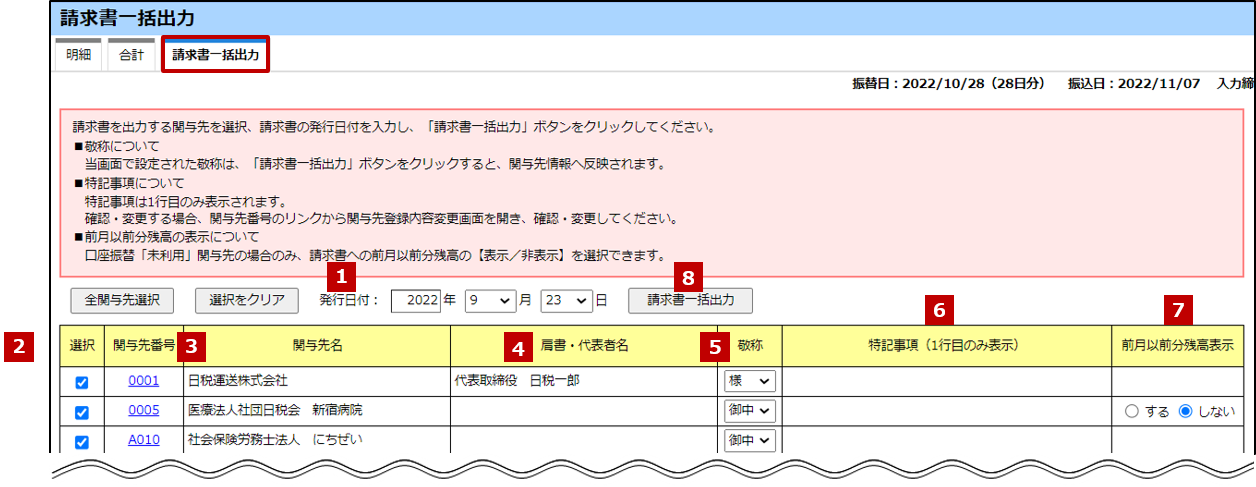Screen dimensions: 1256x487
Task: Toggle the checkbox for client A010
Action: [81, 440]
